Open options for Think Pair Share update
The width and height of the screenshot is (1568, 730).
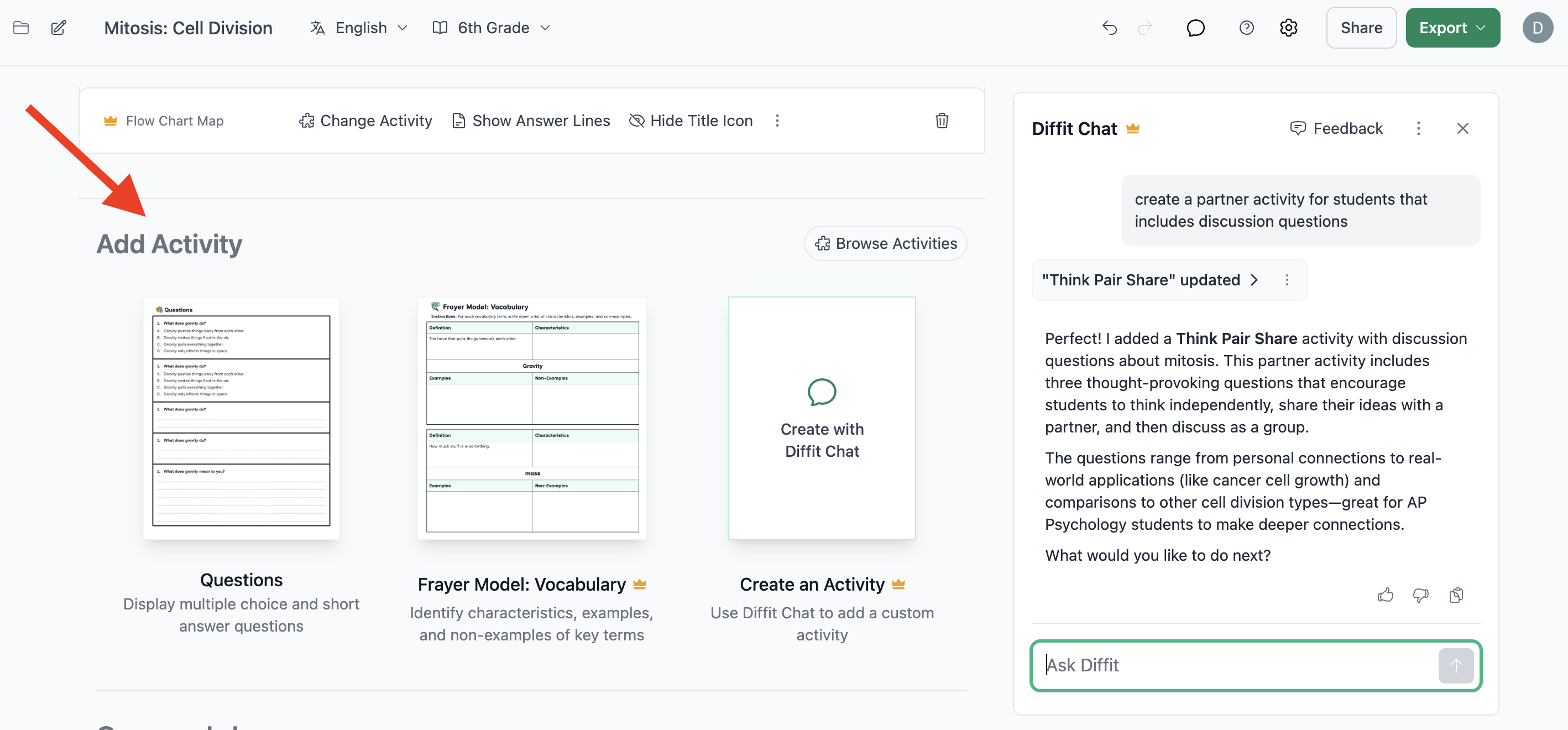pos(1286,280)
